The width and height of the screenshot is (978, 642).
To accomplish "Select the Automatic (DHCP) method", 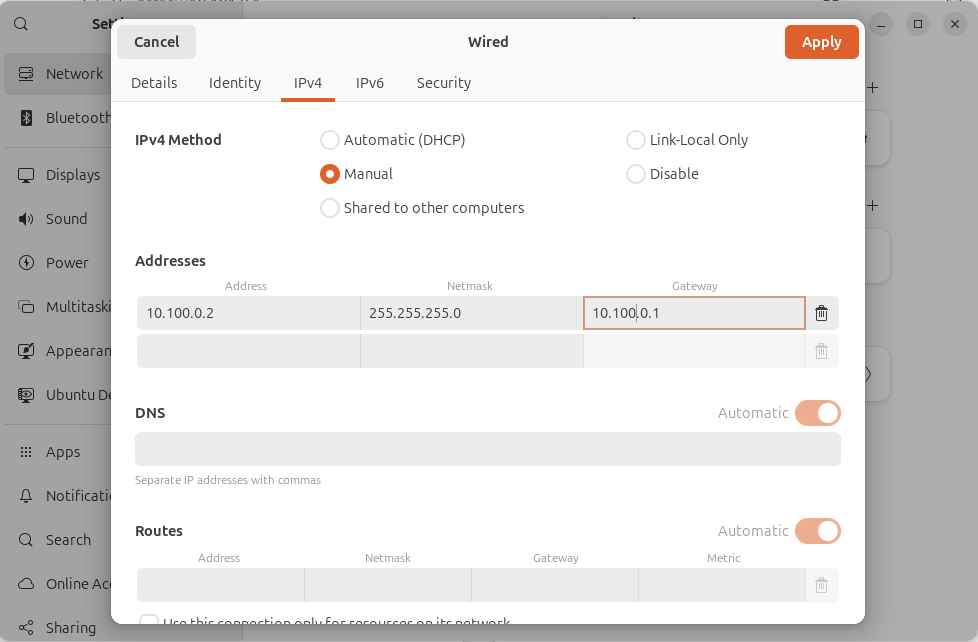I will point(330,140).
